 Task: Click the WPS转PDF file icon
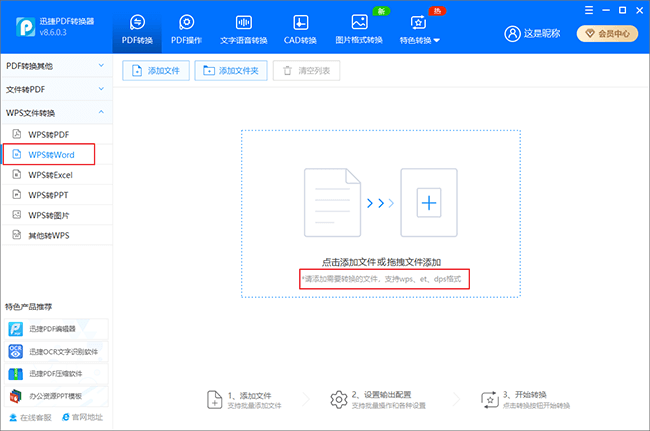tap(17, 134)
